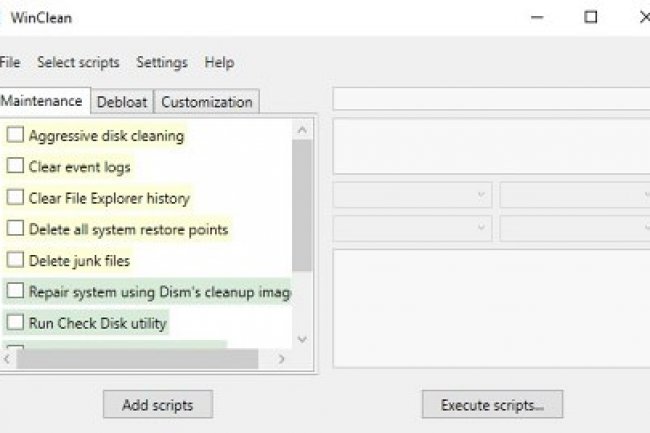Screen dimensions: 650x433
Task: Open the Help menu
Action: point(219,62)
